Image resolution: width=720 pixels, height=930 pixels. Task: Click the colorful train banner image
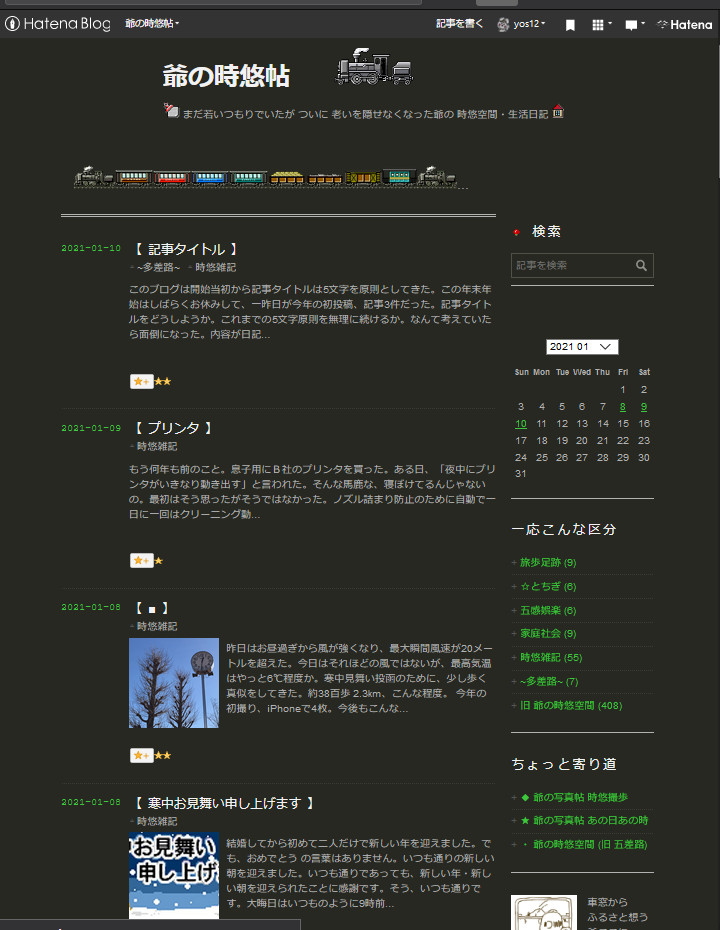pyautogui.click(x=266, y=177)
